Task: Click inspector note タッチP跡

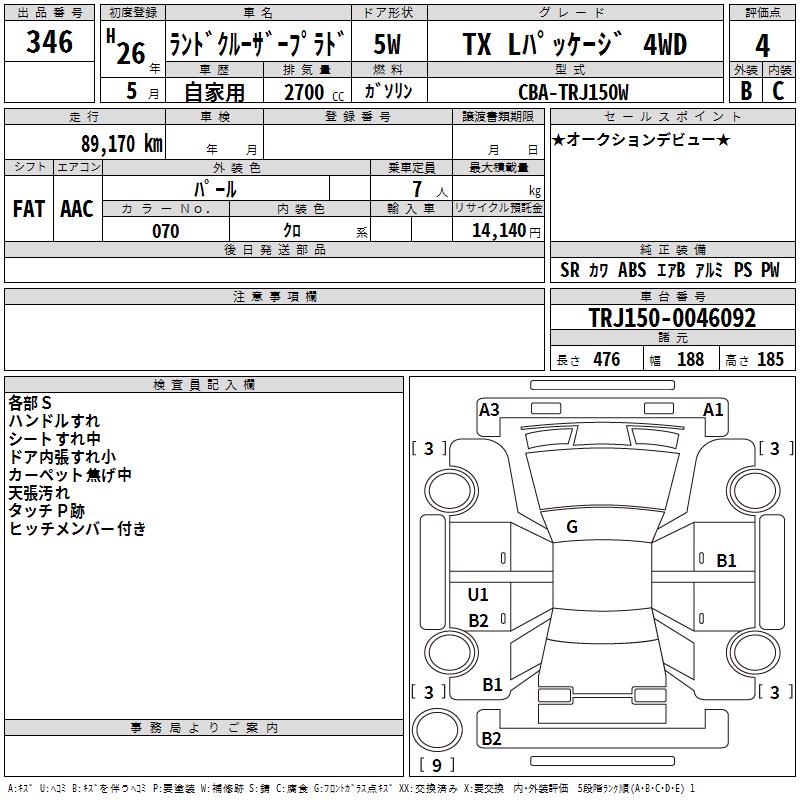Action: pyautogui.click(x=46, y=510)
